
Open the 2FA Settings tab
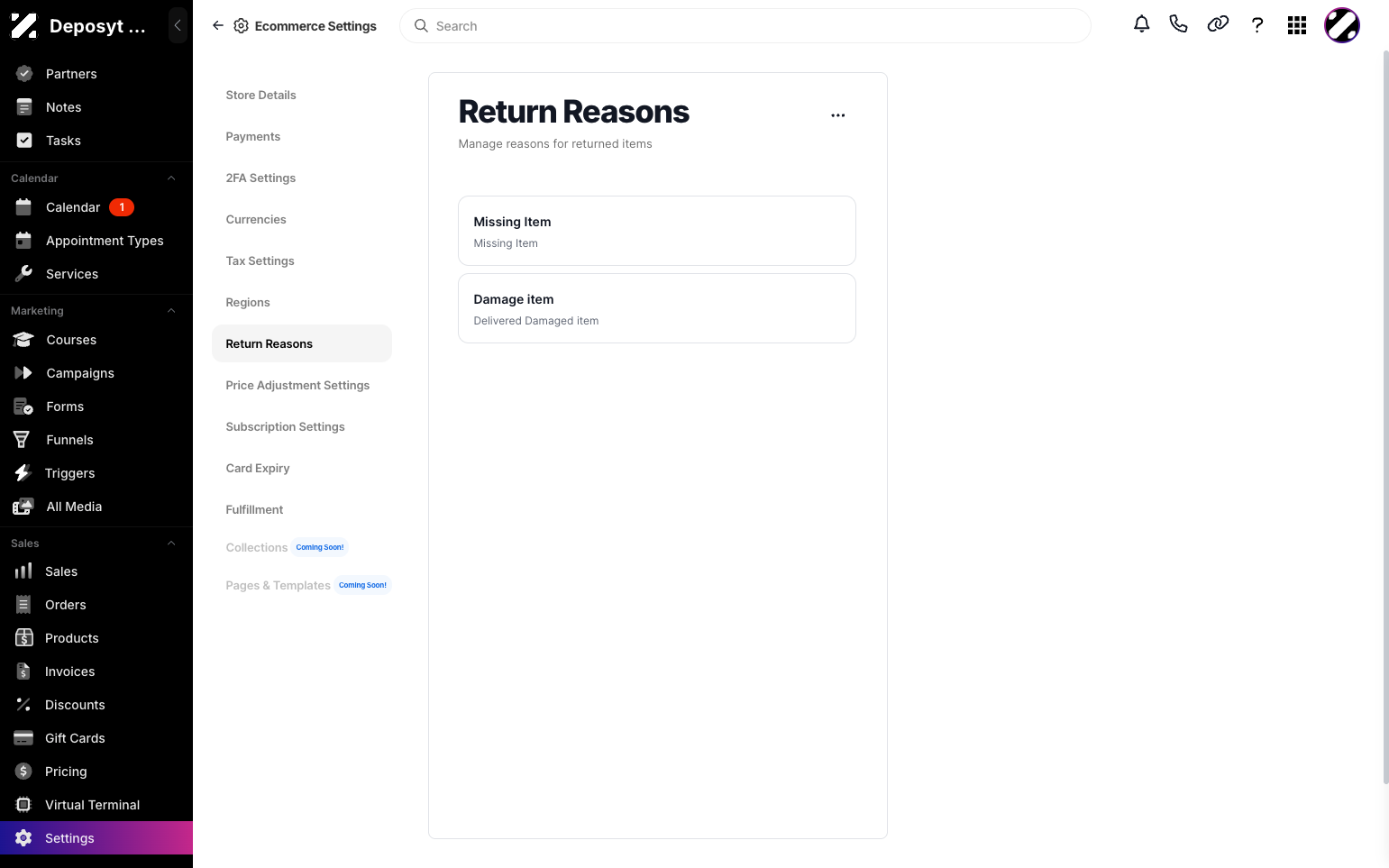[x=302, y=178]
